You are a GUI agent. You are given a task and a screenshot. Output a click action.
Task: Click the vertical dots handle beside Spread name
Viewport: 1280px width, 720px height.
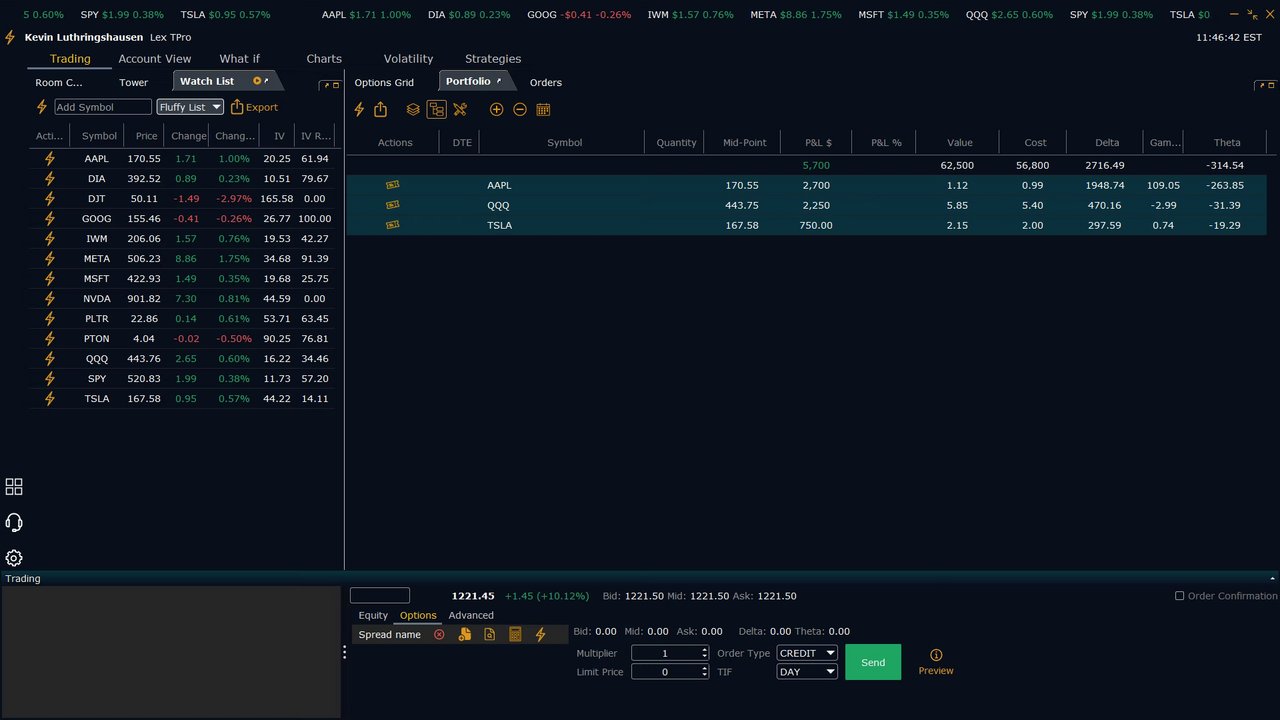(345, 652)
